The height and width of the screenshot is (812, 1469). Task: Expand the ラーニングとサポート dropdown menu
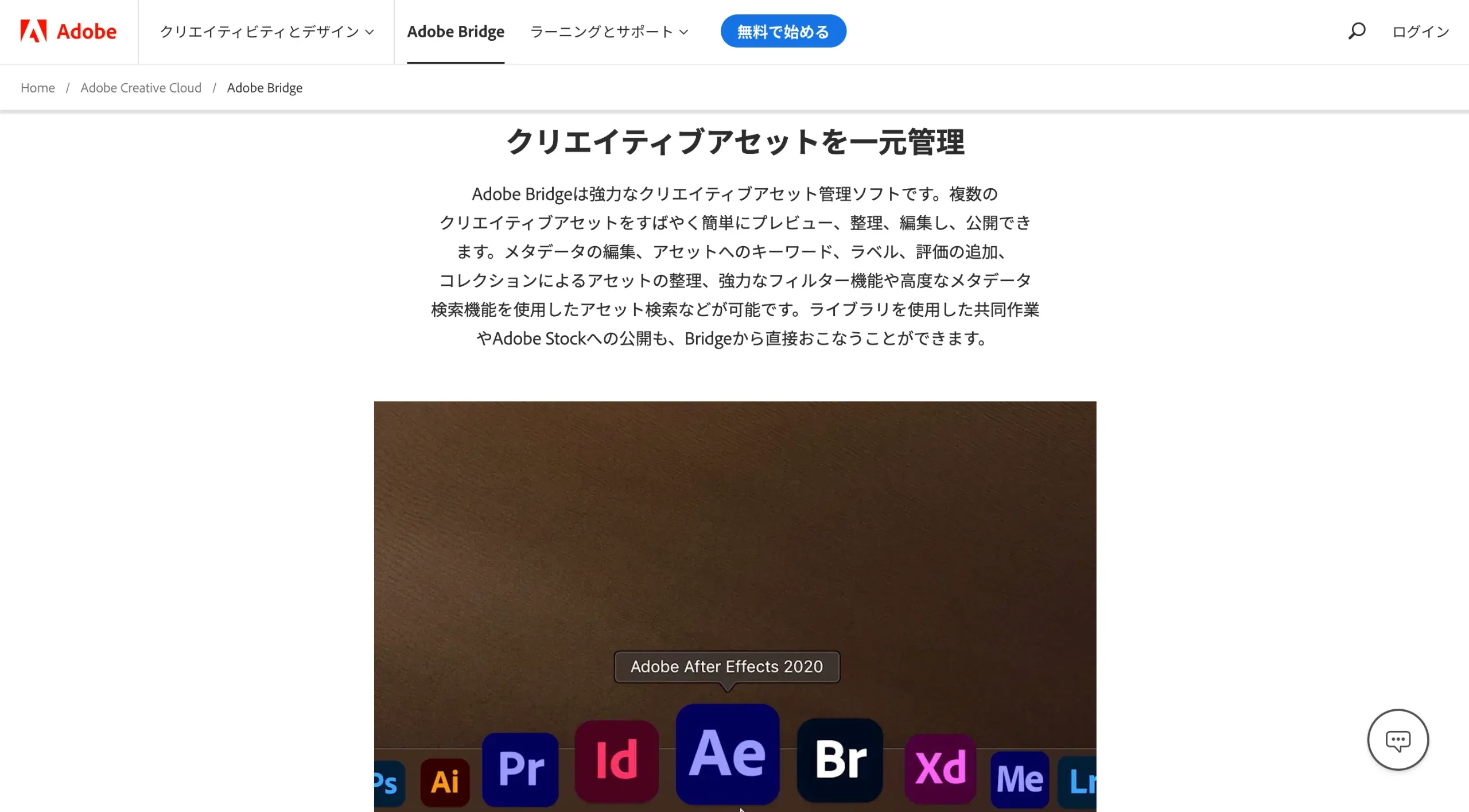click(x=609, y=32)
